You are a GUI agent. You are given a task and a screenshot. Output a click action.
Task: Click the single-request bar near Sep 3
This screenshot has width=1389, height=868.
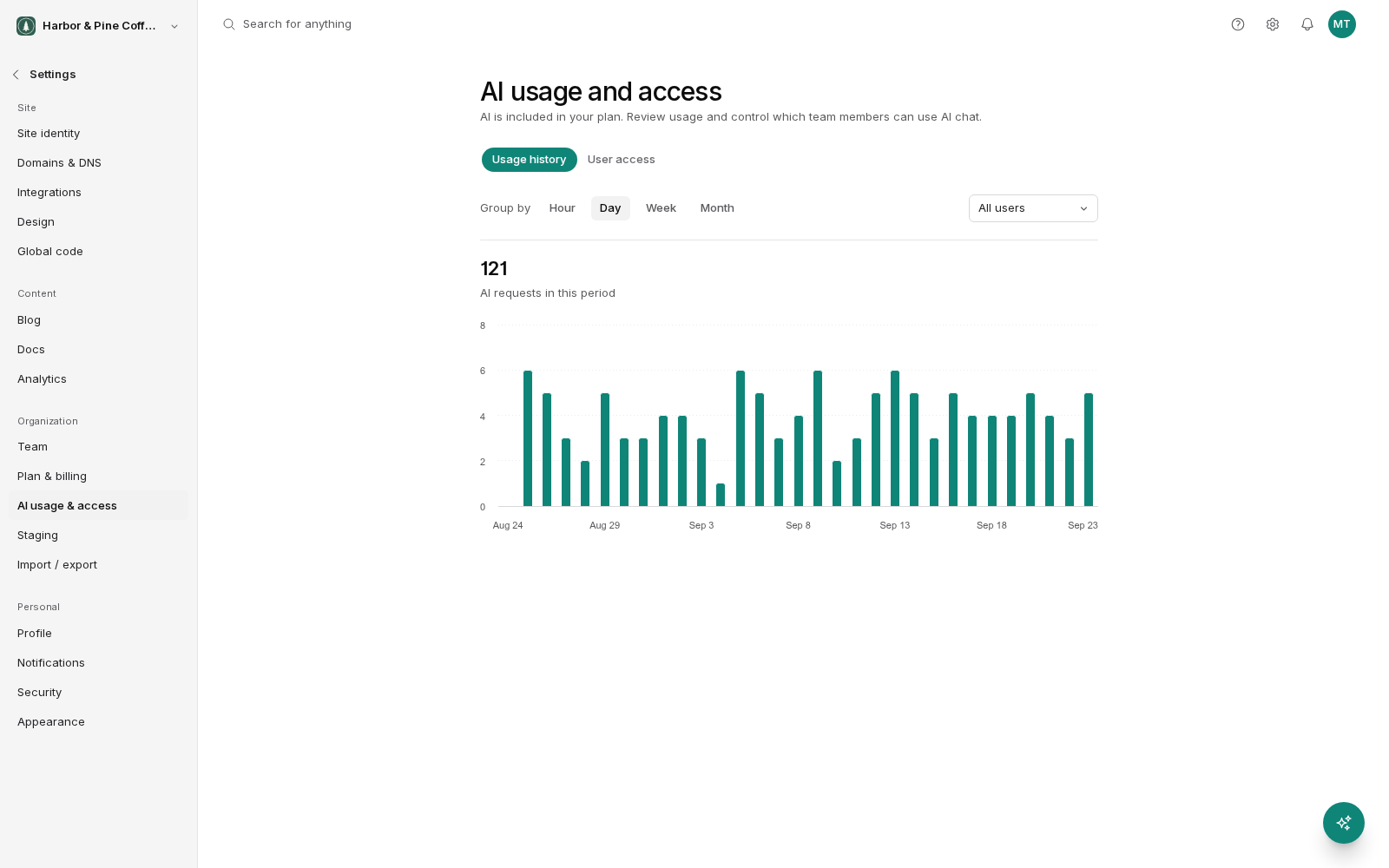coord(721,495)
